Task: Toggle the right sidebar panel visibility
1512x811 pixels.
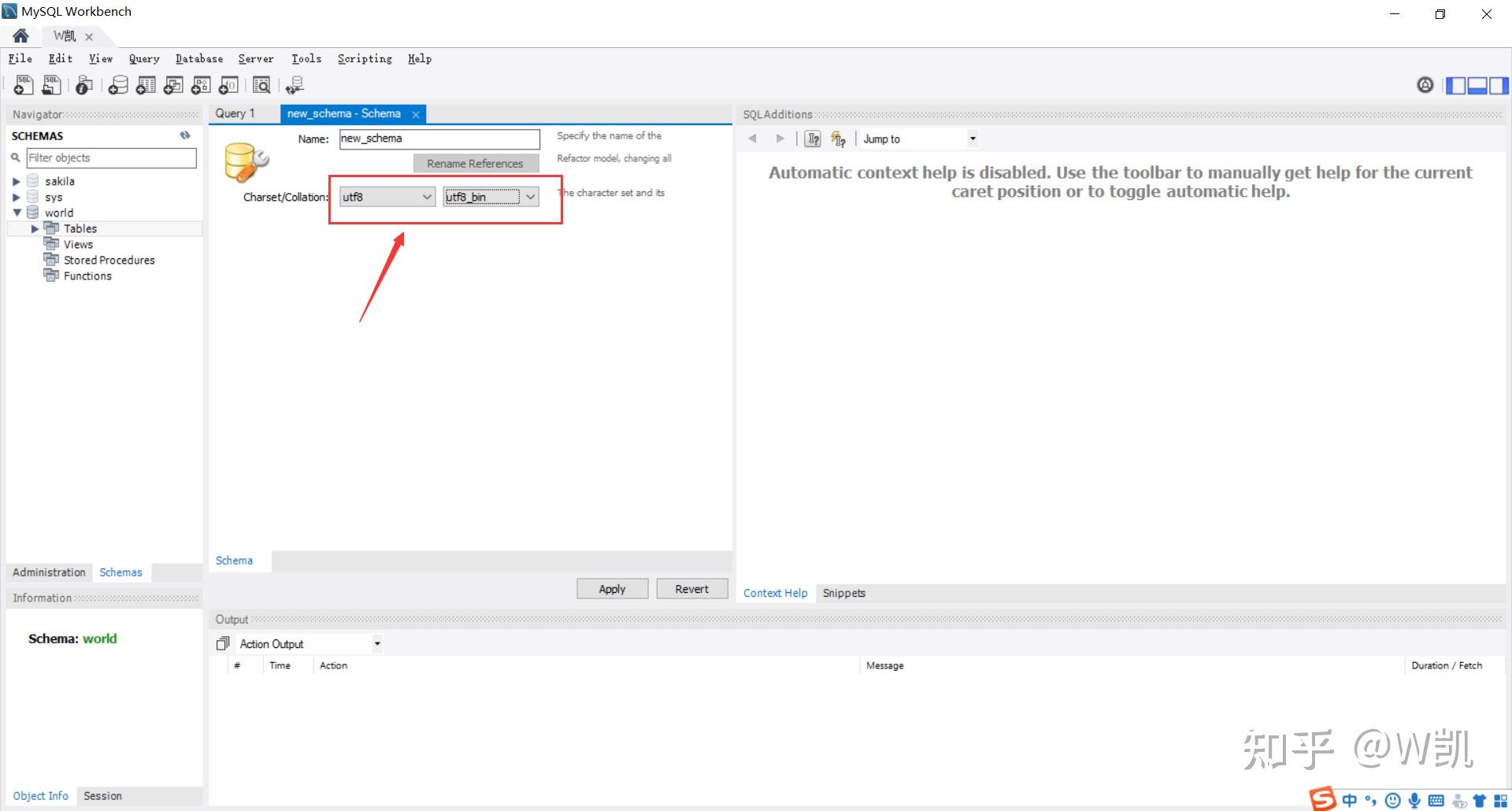Action: [x=1499, y=85]
